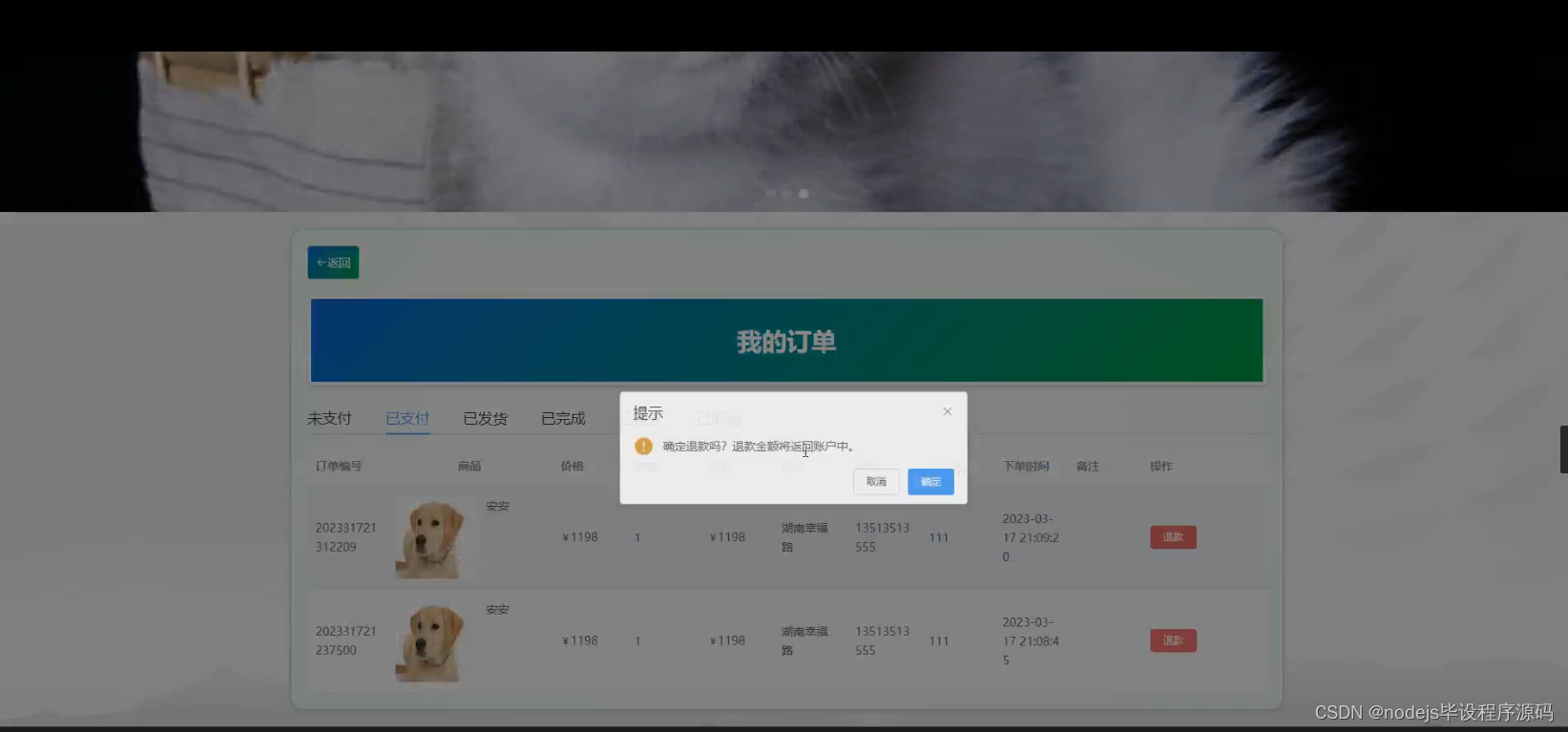Show the 已完成 orders tab
This screenshot has width=1568, height=732.
point(563,418)
